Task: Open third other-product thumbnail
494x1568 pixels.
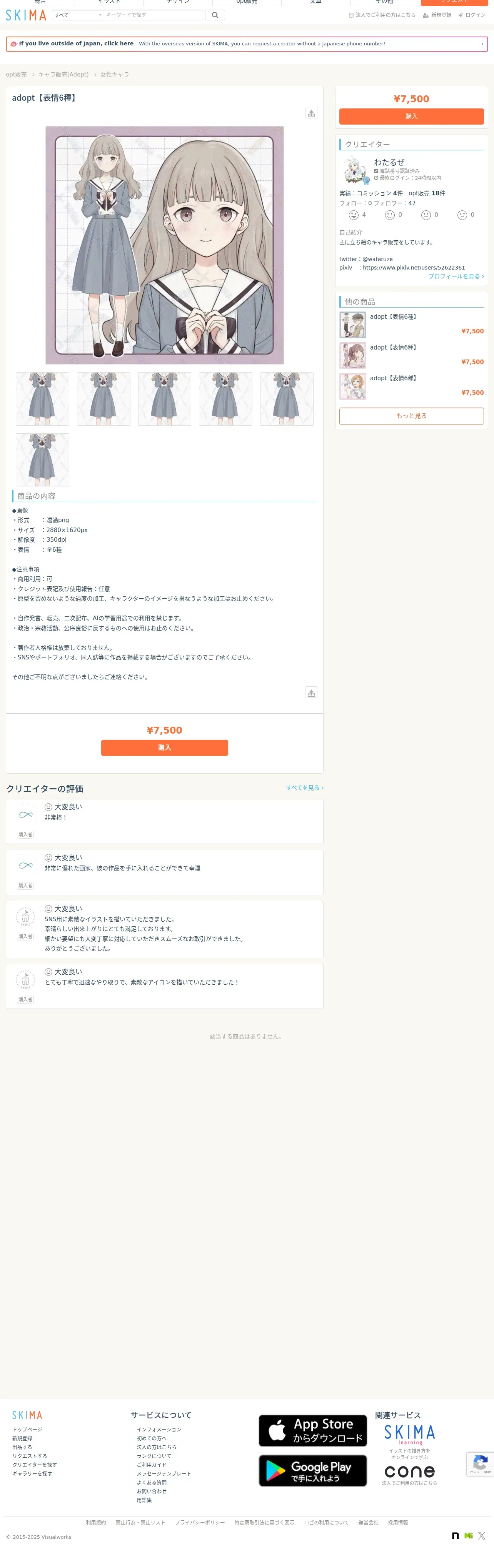Action: point(353,386)
